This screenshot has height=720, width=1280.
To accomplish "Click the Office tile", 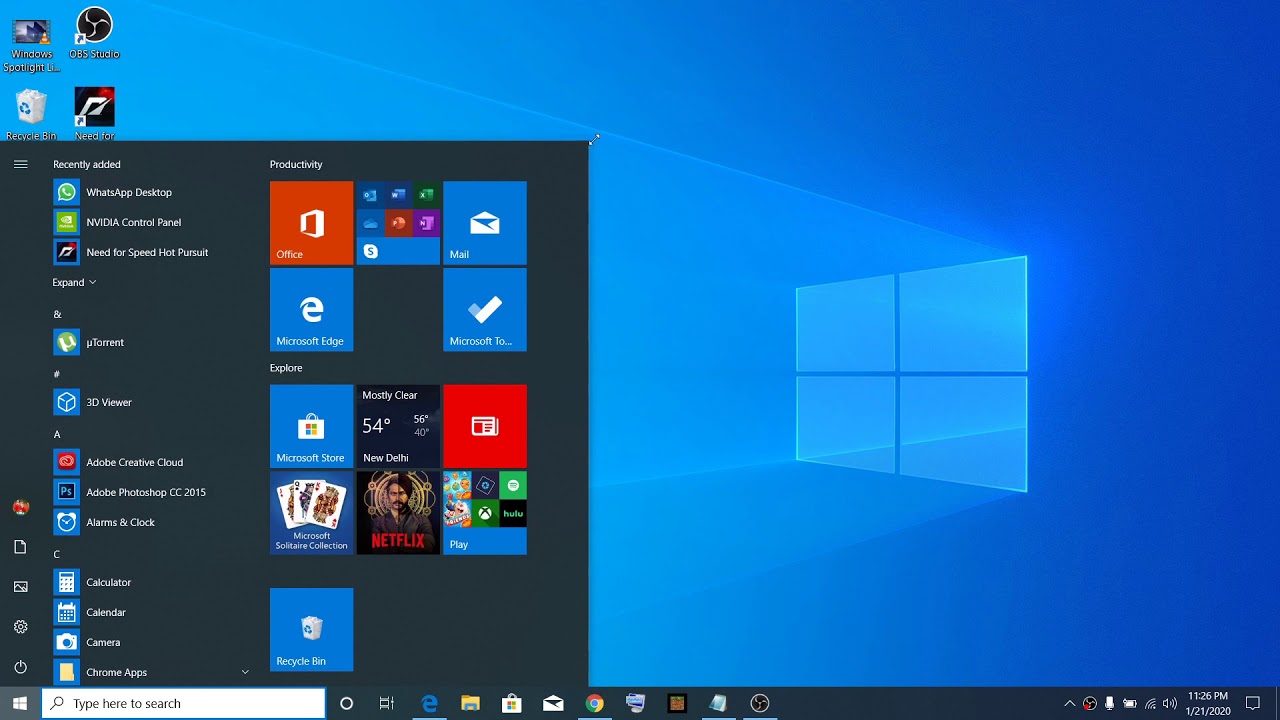I will point(311,223).
